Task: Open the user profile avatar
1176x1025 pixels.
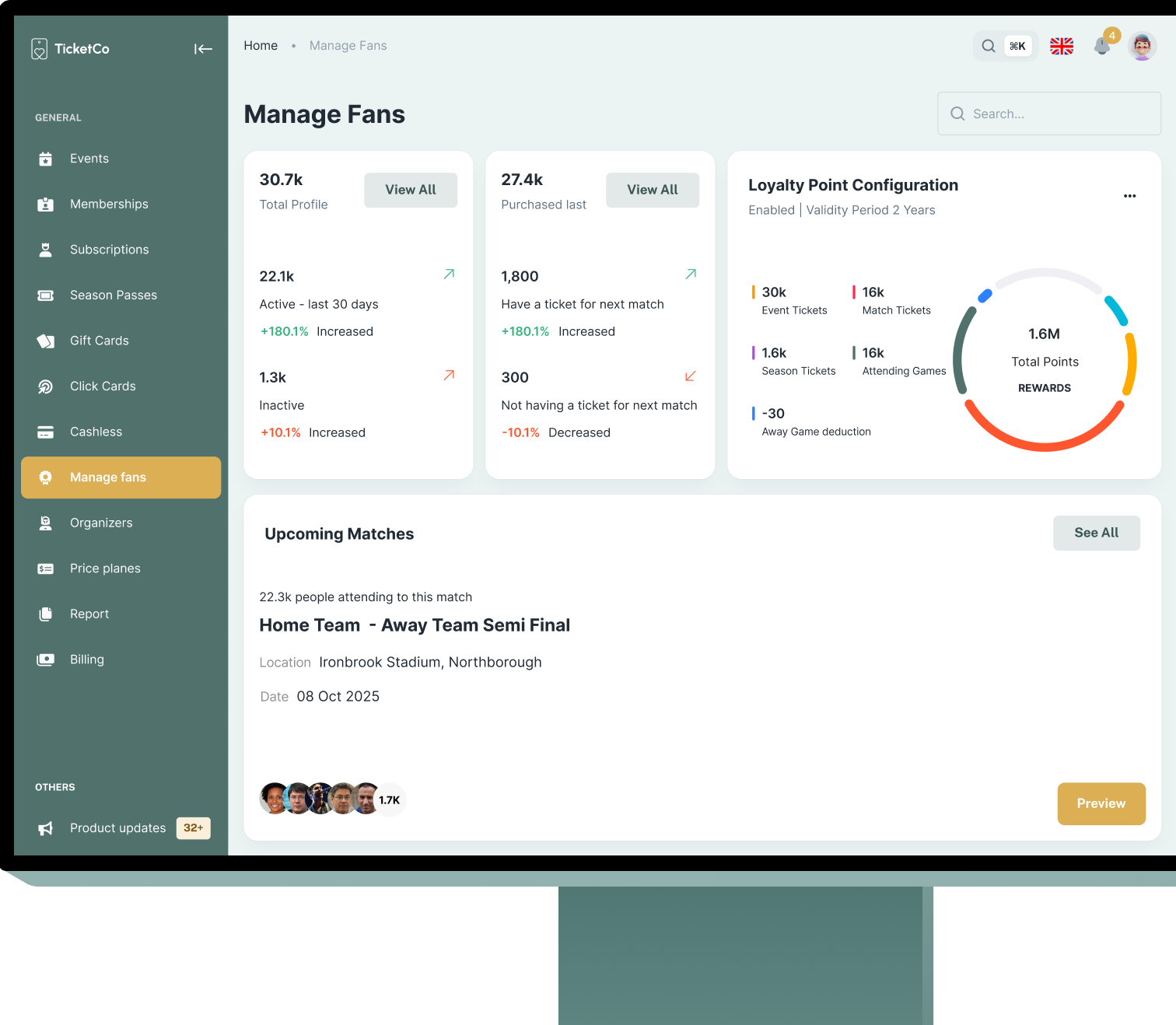Action: pos(1142,47)
